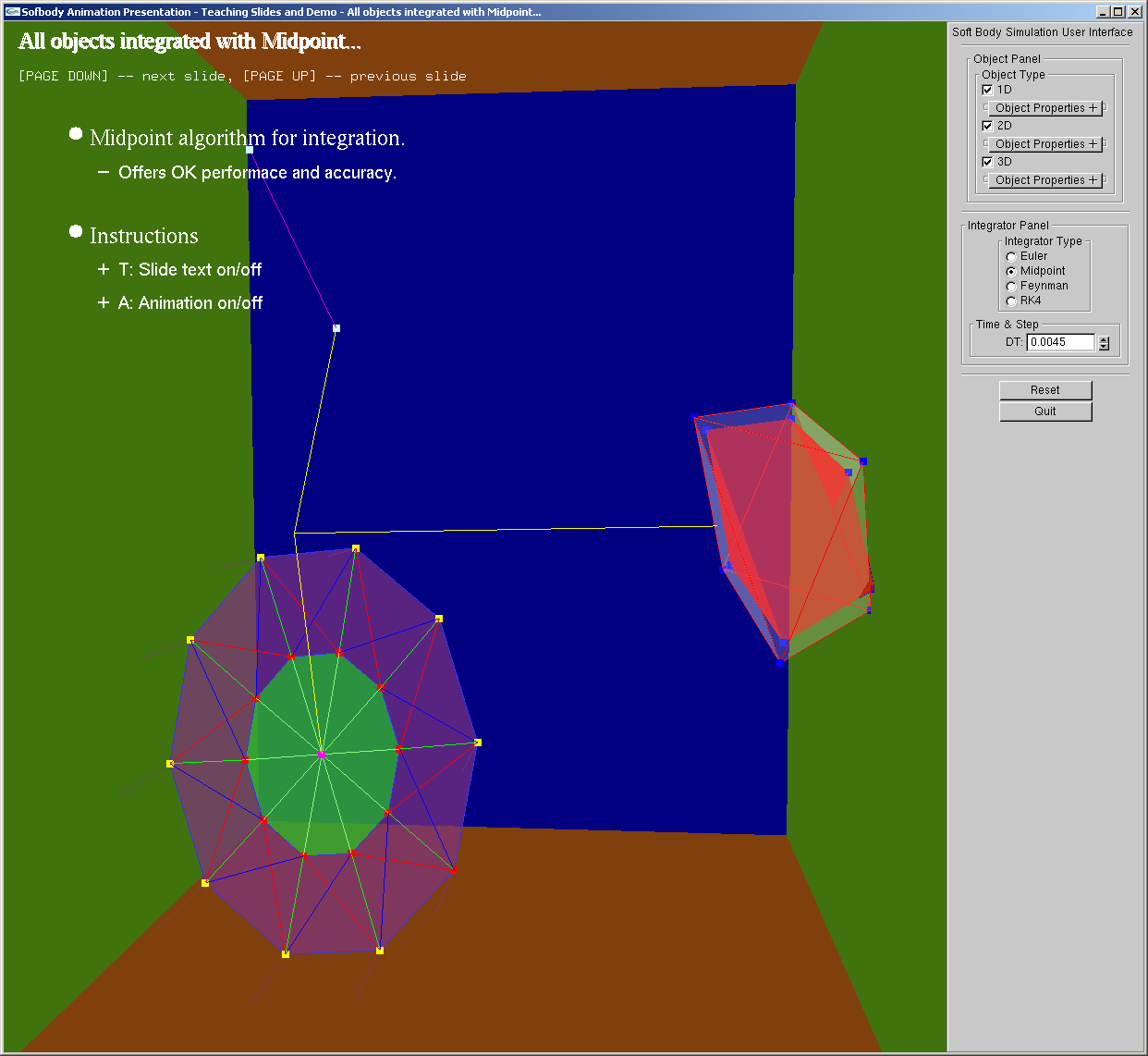Expand Object Properties under 1D

1044,108
